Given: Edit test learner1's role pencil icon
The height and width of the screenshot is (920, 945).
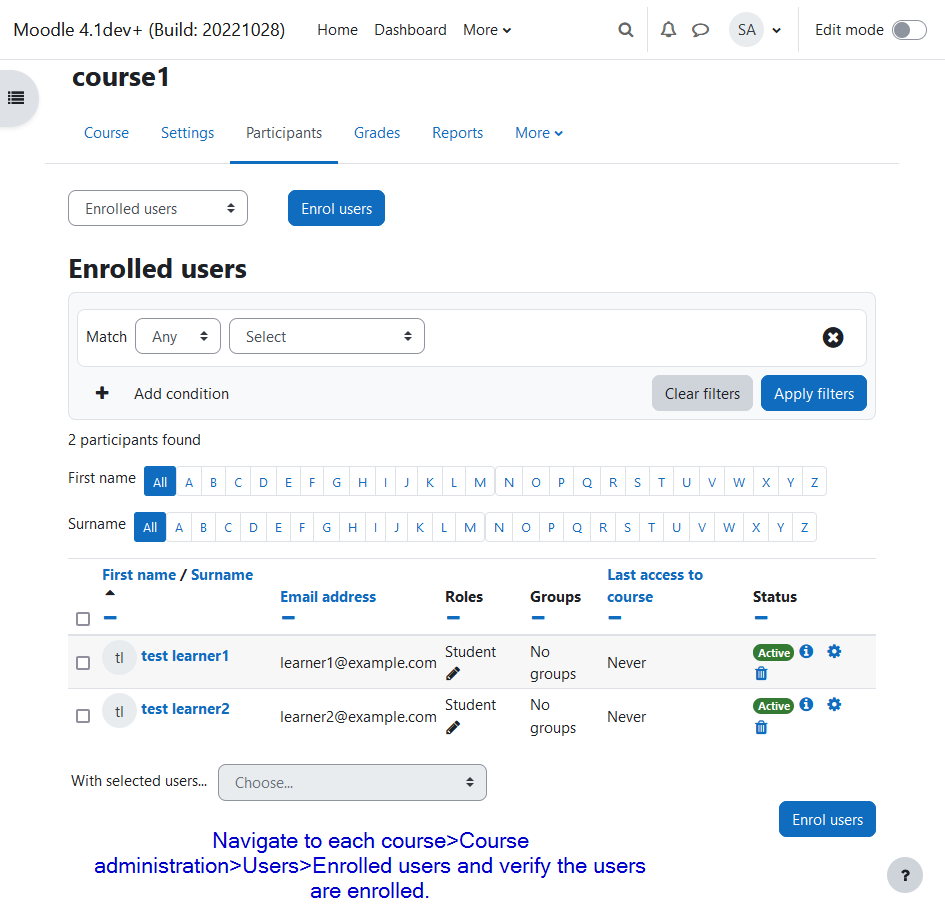Looking at the screenshot, I should pyautogui.click(x=453, y=674).
